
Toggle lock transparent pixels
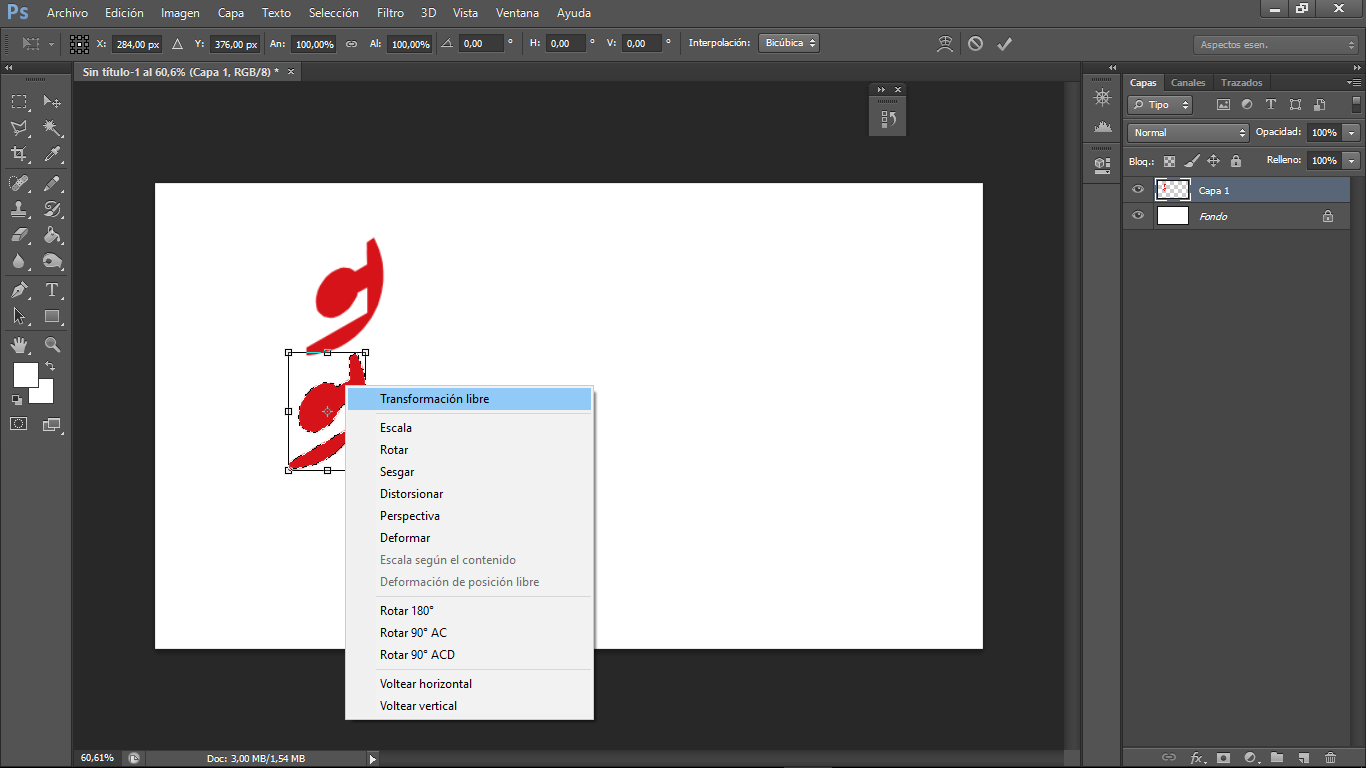(x=1169, y=161)
